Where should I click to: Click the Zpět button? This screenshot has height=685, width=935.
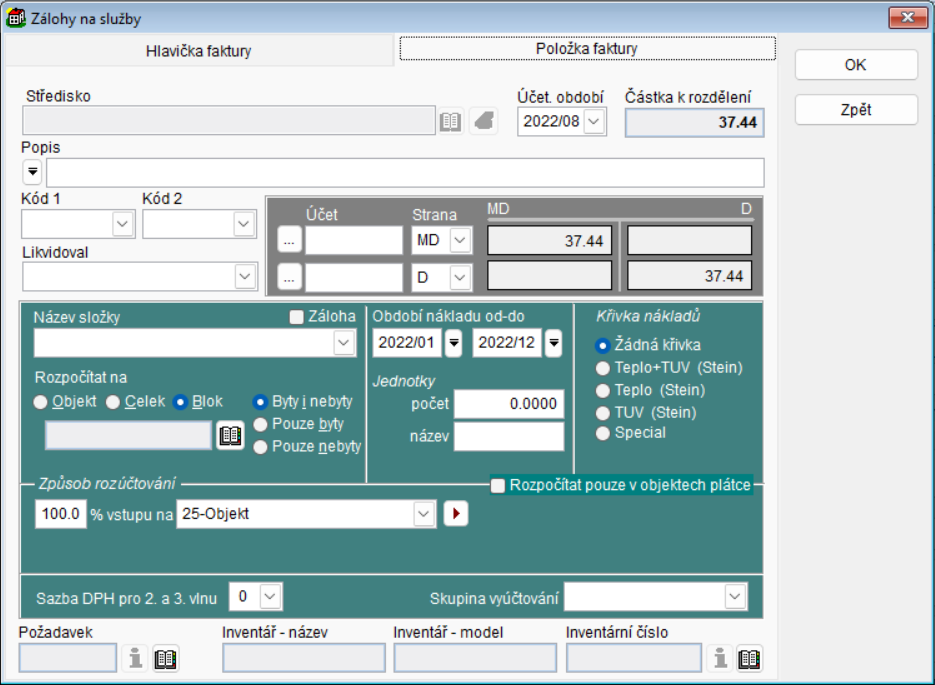856,110
